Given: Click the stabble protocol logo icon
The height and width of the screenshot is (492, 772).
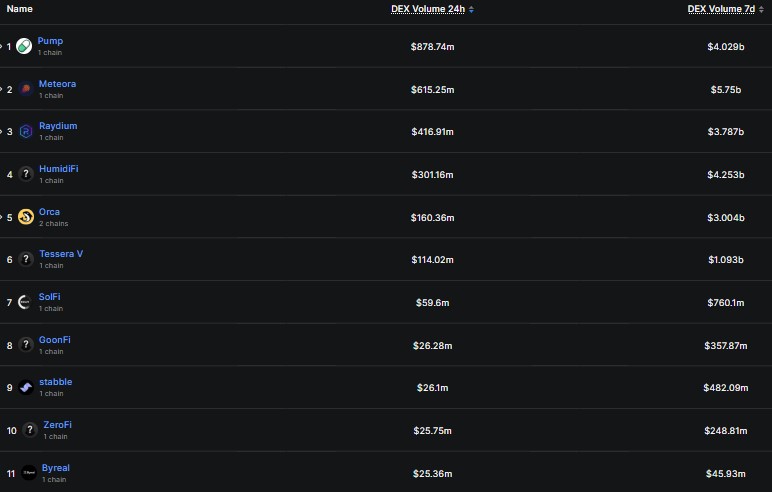Looking at the screenshot, I should point(26,387).
